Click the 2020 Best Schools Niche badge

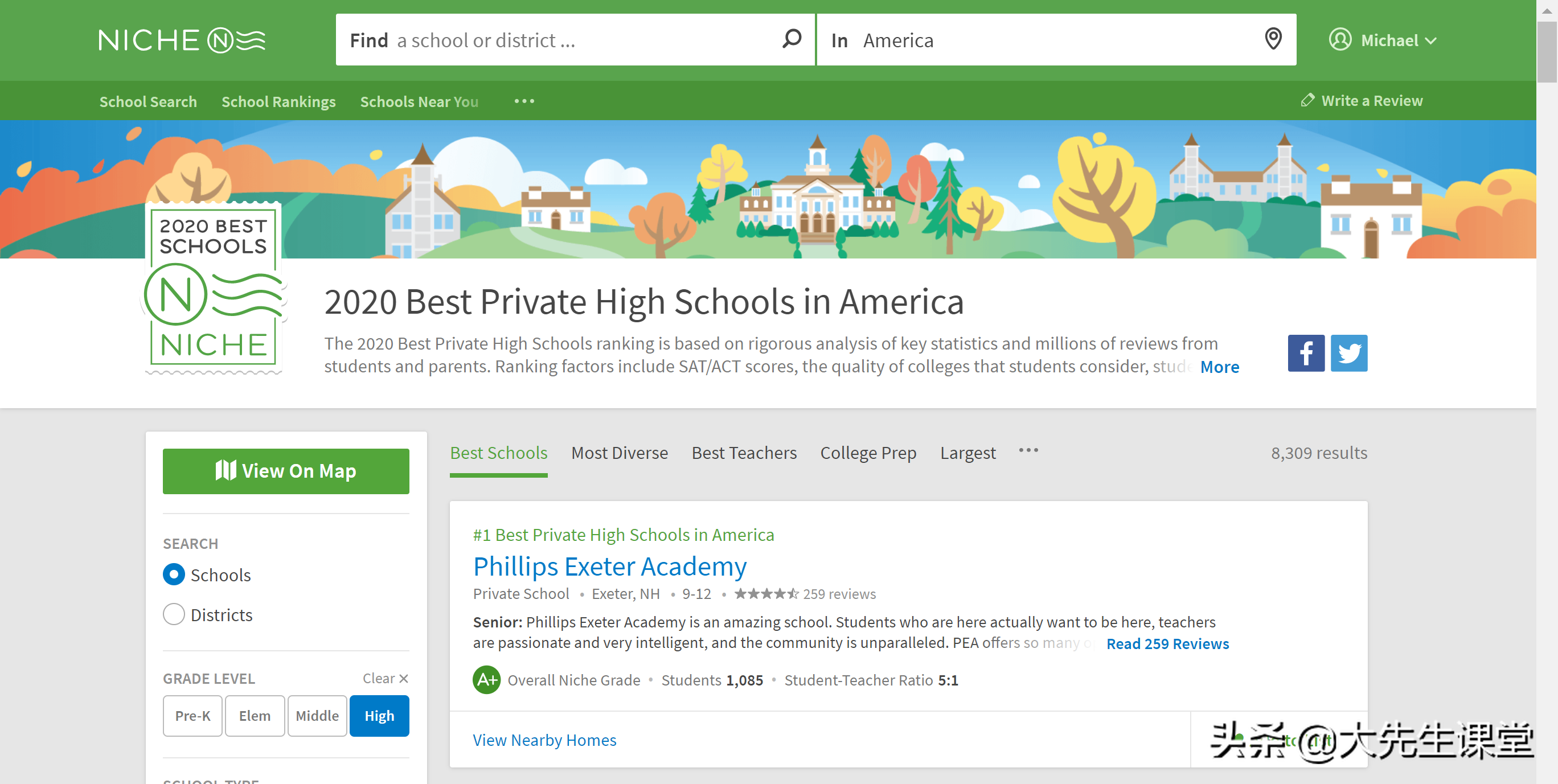pos(214,288)
